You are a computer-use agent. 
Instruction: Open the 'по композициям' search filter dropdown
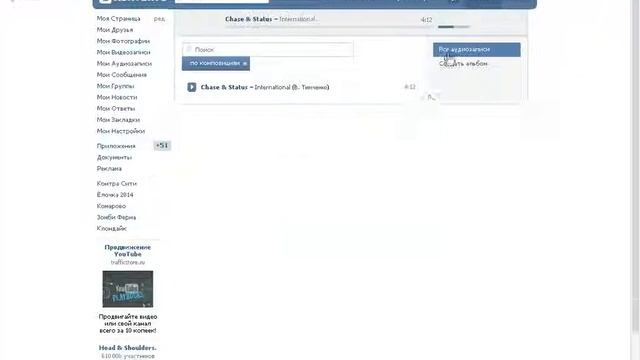216,63
